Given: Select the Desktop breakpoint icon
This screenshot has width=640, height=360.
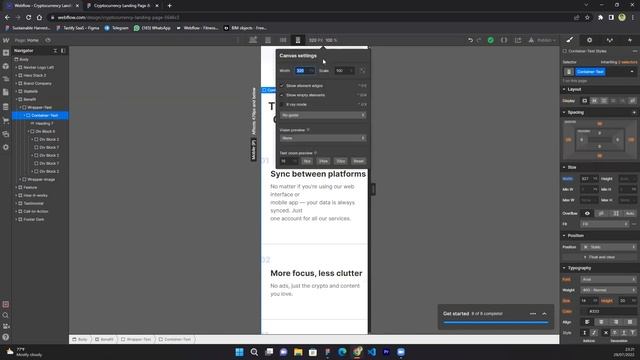Looking at the screenshot, I should pyautogui.click(x=253, y=40).
